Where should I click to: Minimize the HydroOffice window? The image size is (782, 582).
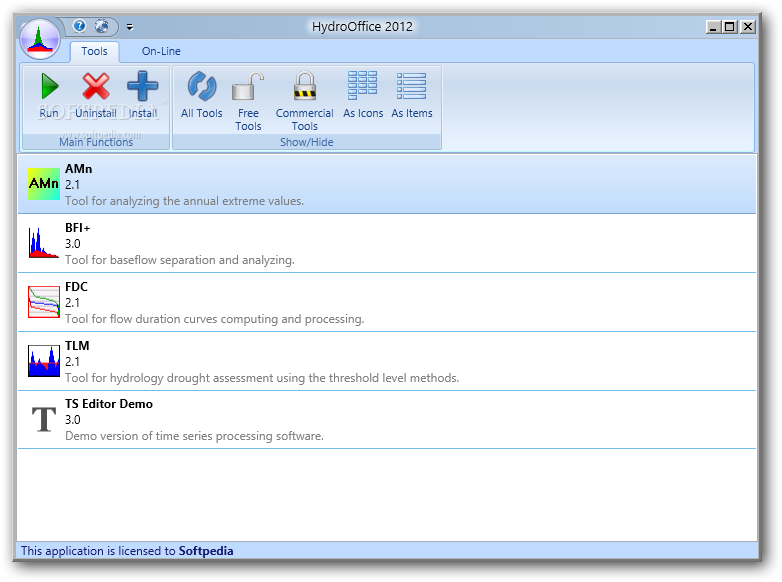click(x=713, y=27)
